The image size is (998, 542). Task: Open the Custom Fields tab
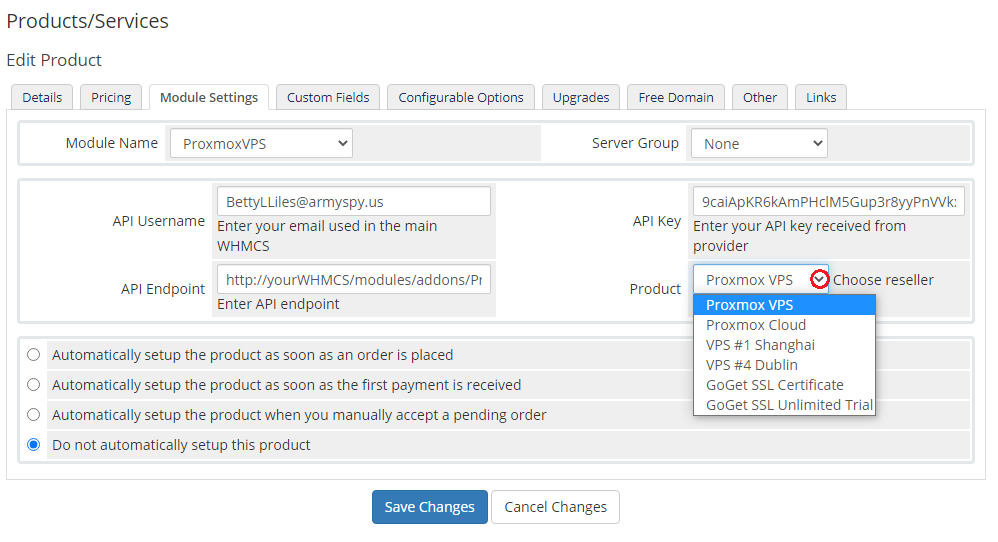coord(328,97)
